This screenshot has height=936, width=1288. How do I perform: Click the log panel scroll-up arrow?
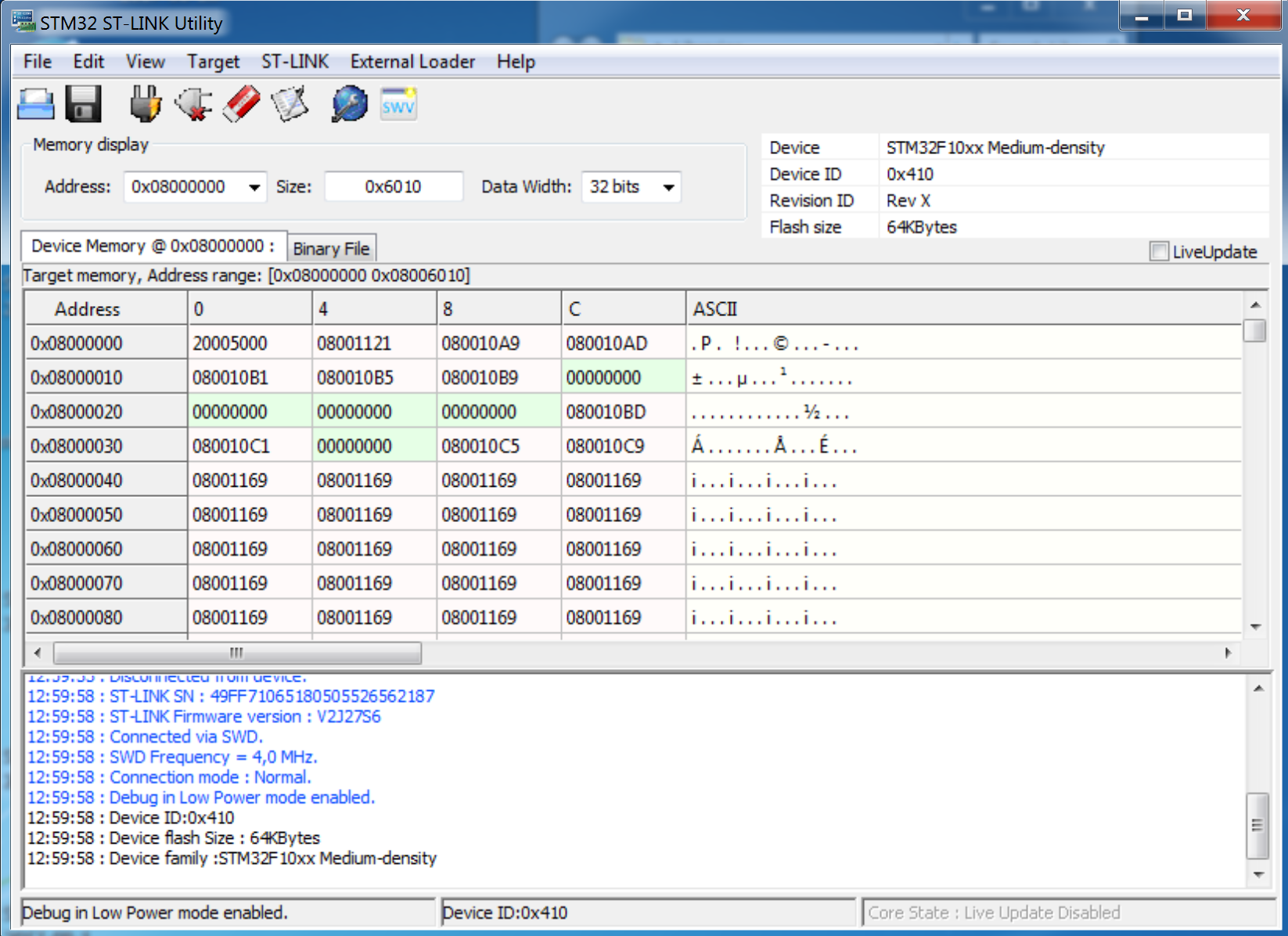[1258, 688]
